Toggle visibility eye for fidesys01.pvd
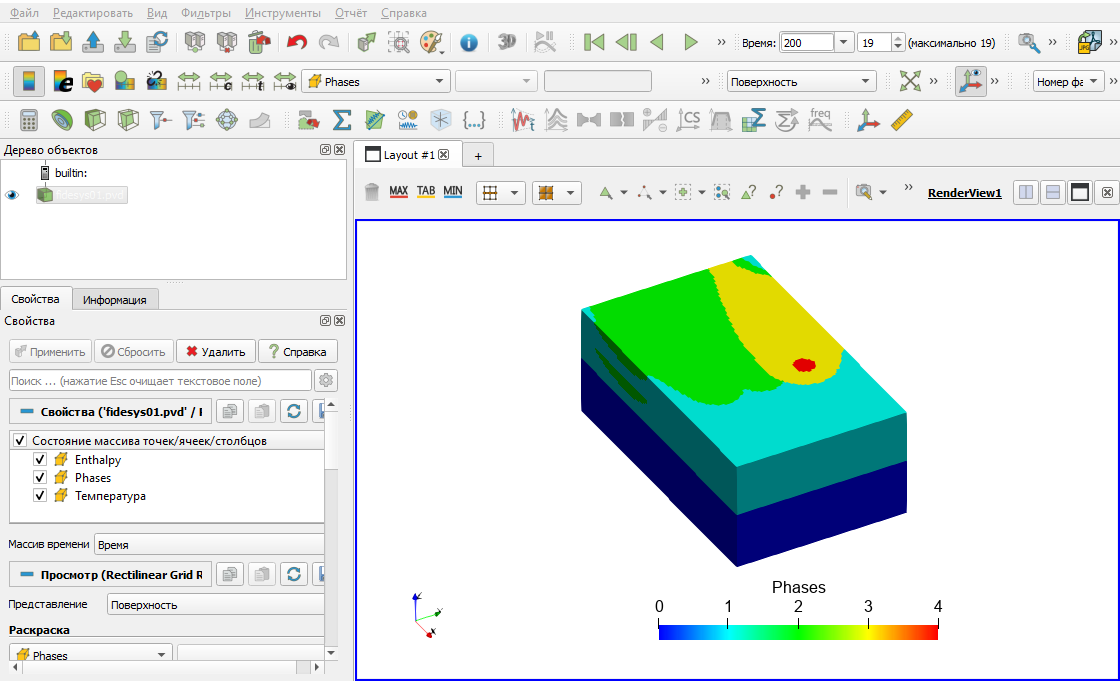 tap(12, 195)
